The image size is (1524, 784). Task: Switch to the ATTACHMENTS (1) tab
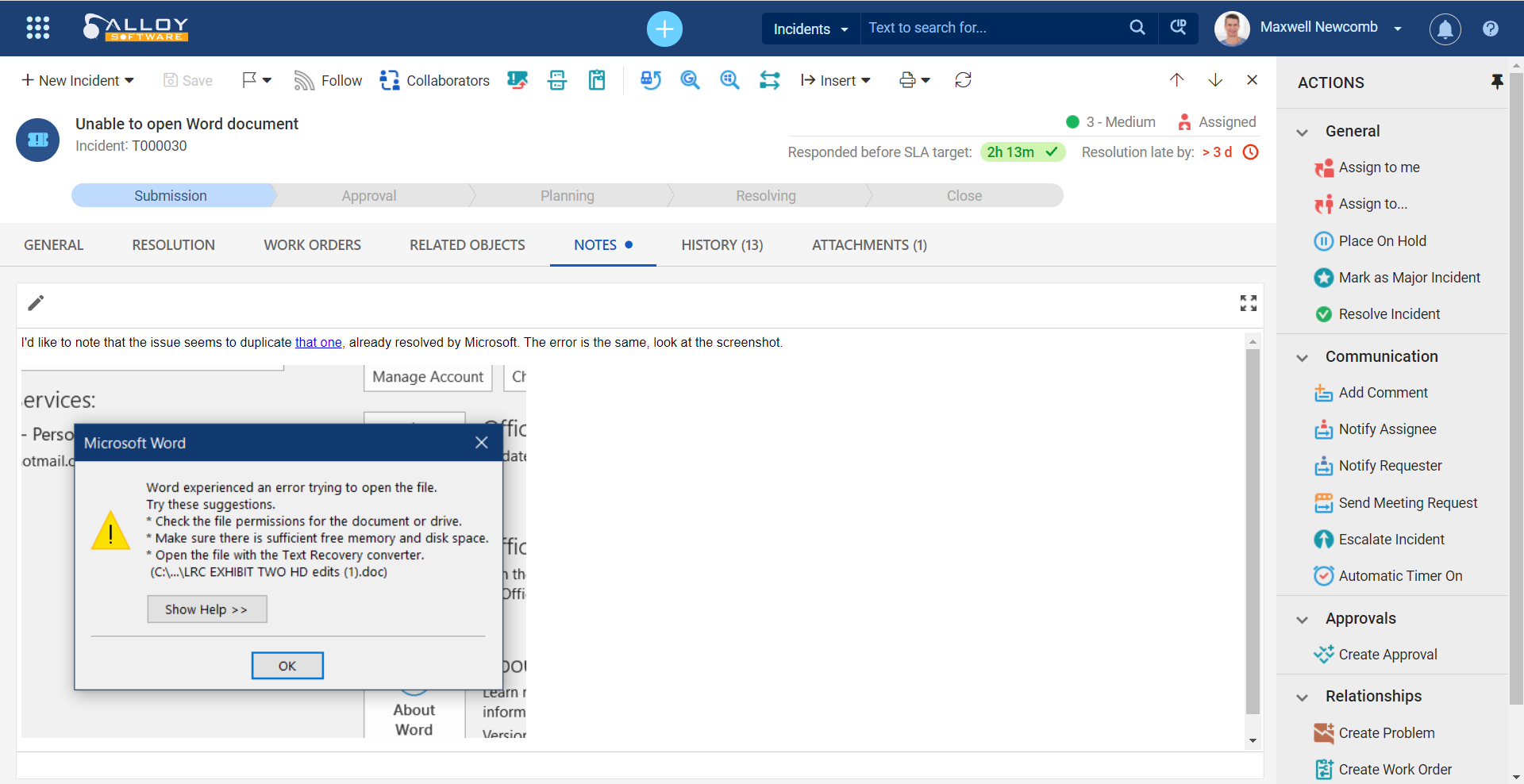[869, 245]
